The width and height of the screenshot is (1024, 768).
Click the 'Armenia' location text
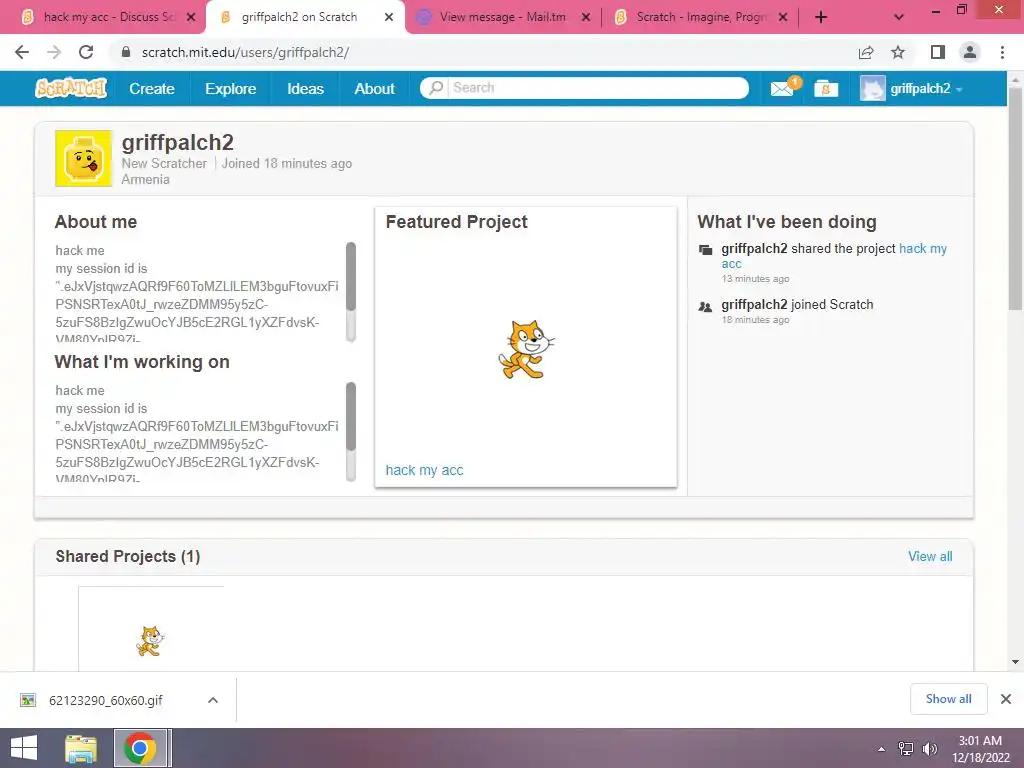pyautogui.click(x=146, y=180)
